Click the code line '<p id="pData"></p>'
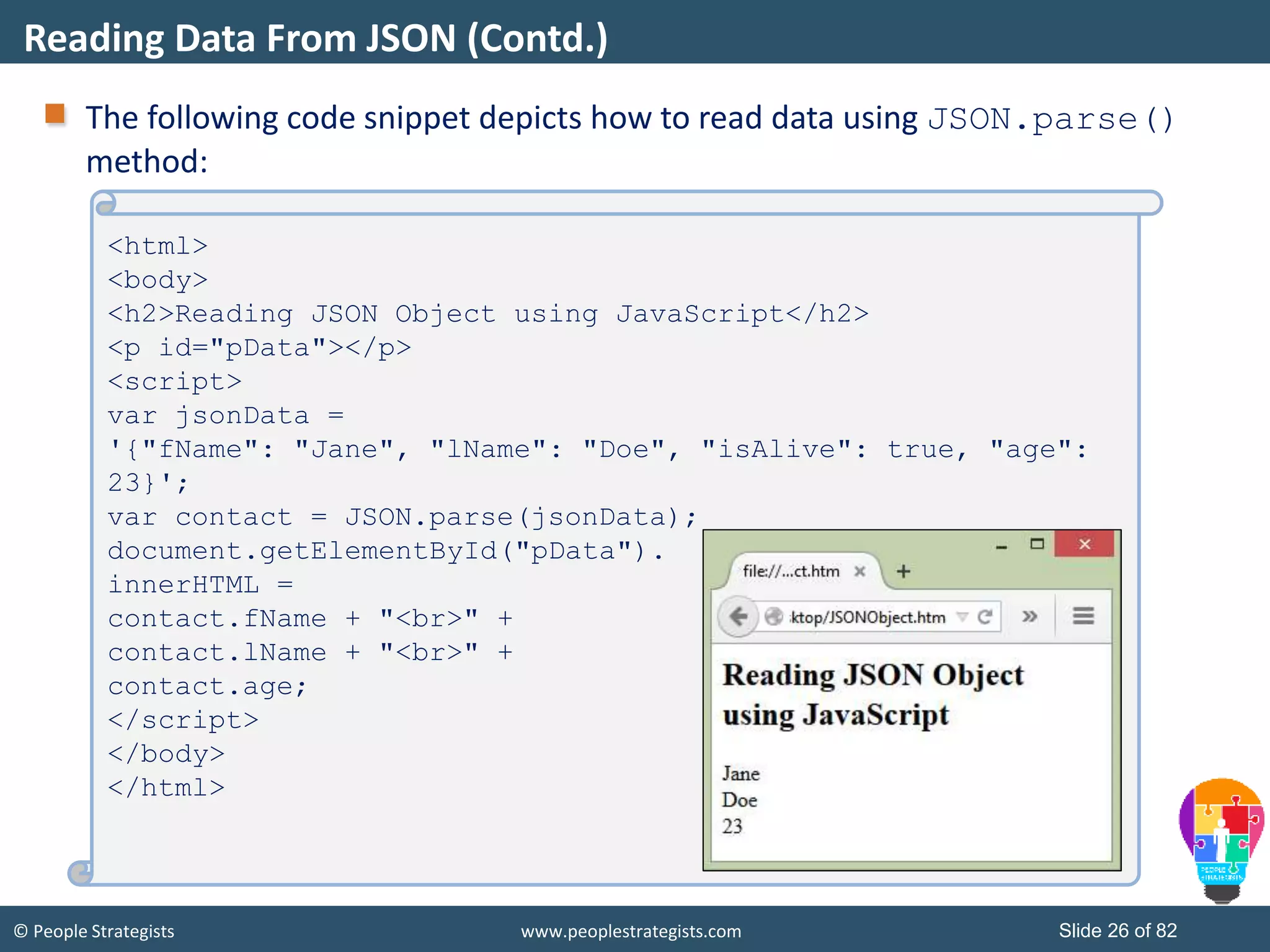 point(259,348)
